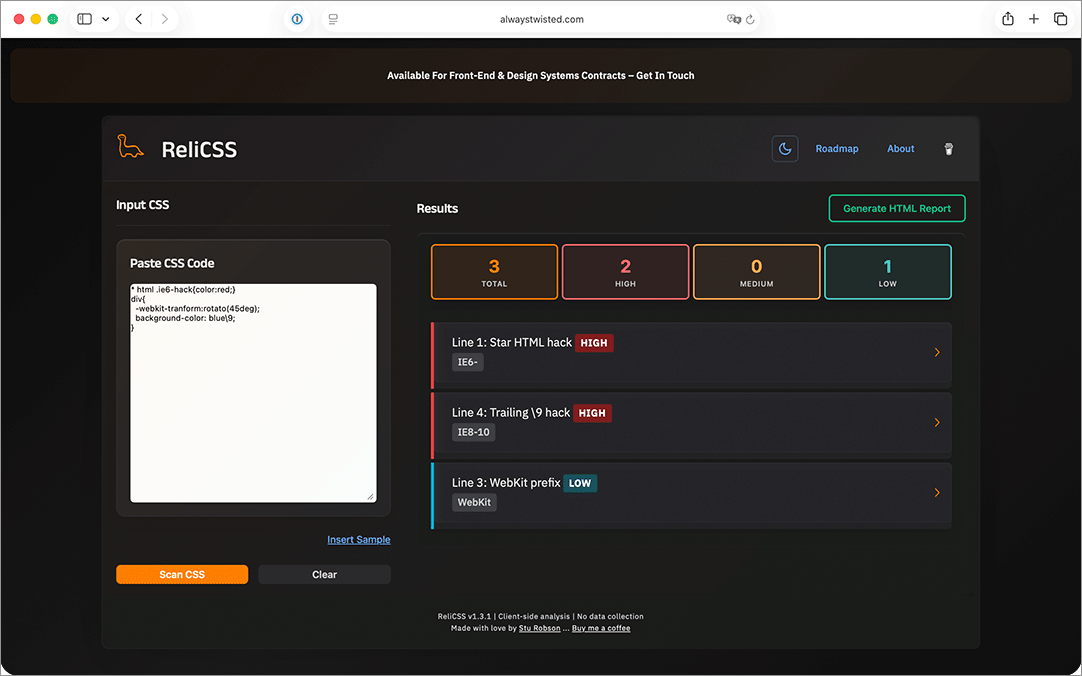The image size is (1082, 676).
Task: Open the sidebar options dropdown arrow
Action: (x=106, y=19)
